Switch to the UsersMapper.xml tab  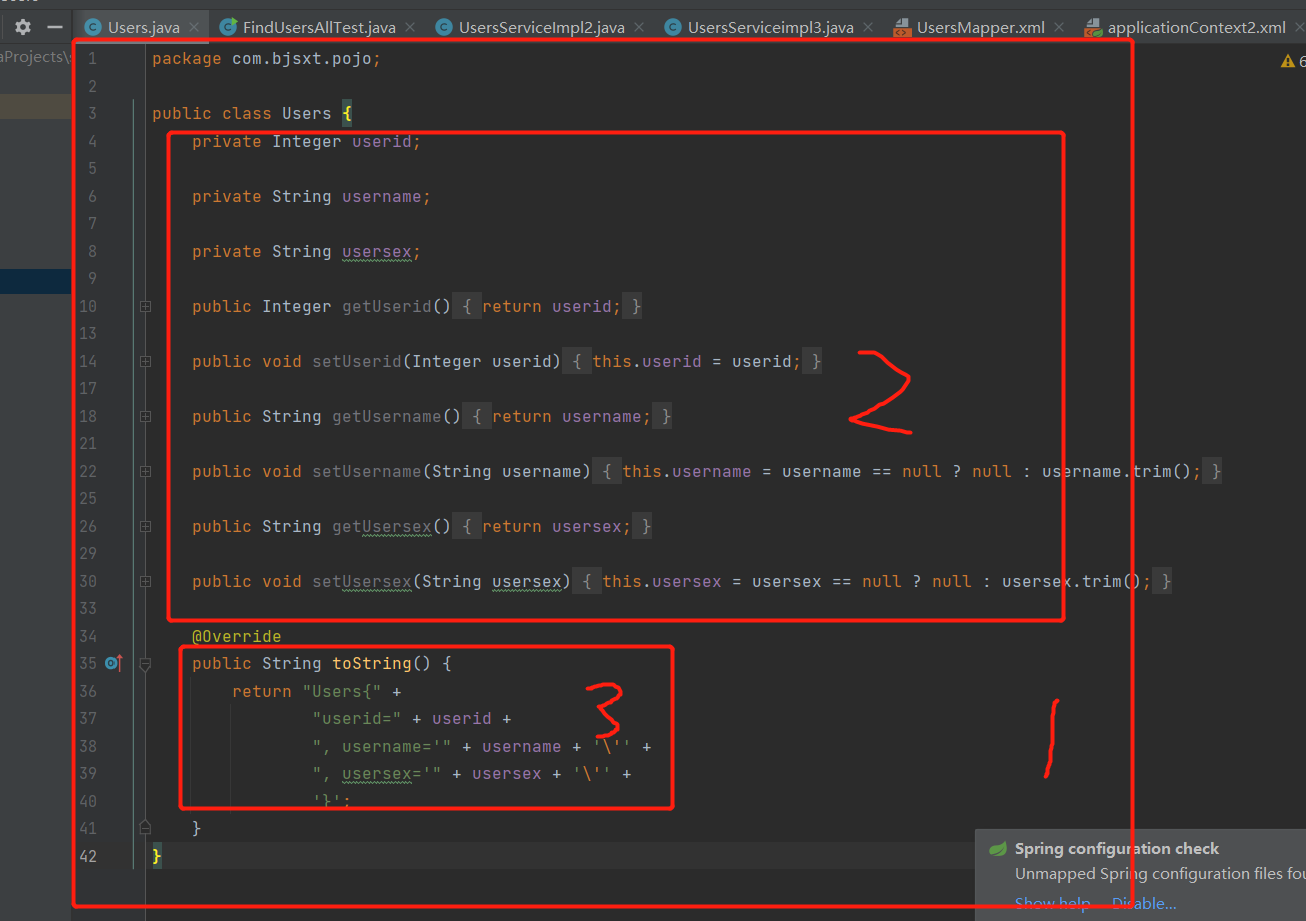(x=981, y=27)
